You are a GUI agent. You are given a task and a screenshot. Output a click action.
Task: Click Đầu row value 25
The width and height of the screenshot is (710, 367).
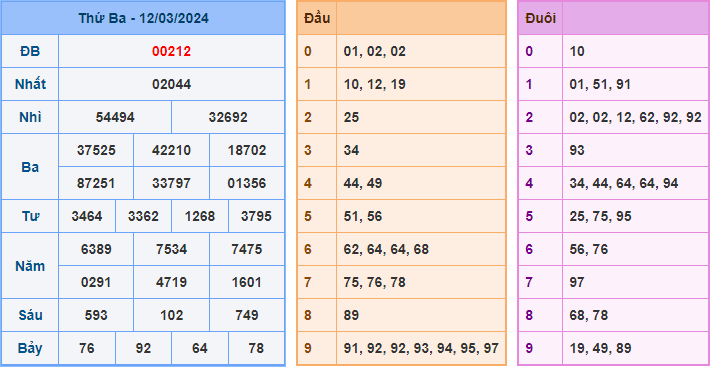coord(351,118)
